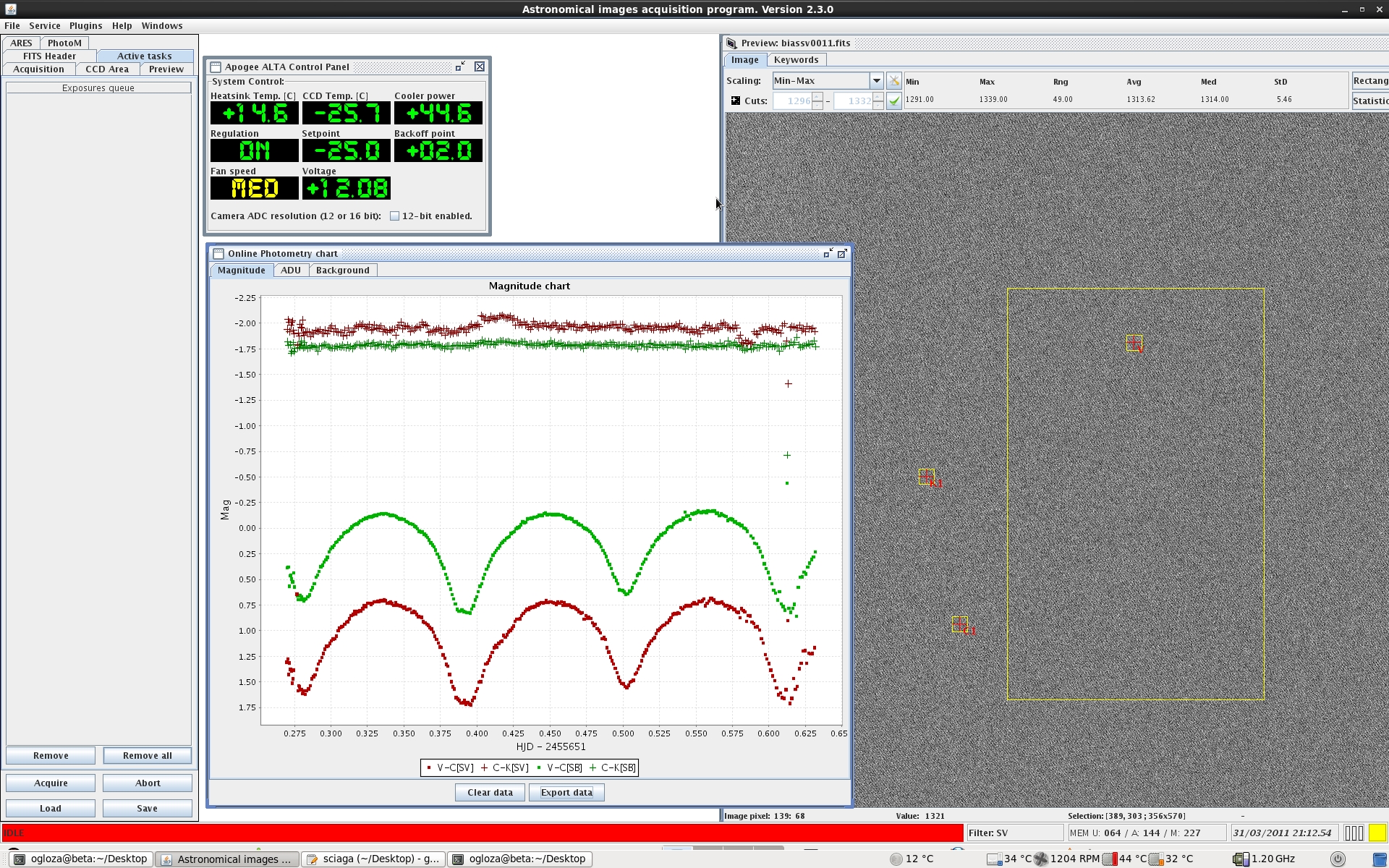Click the Remove all button
The width and height of the screenshot is (1389, 868).
coord(147,756)
